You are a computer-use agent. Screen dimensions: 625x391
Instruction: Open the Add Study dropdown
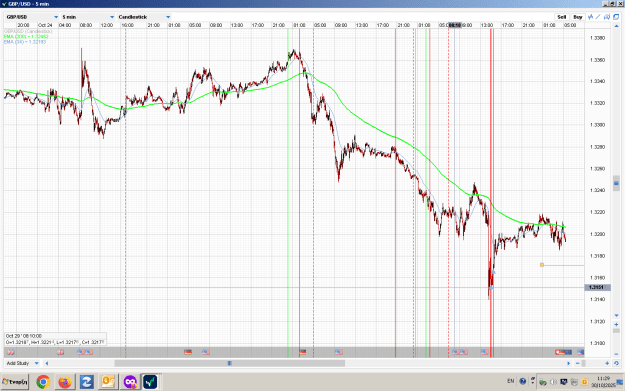point(22,363)
